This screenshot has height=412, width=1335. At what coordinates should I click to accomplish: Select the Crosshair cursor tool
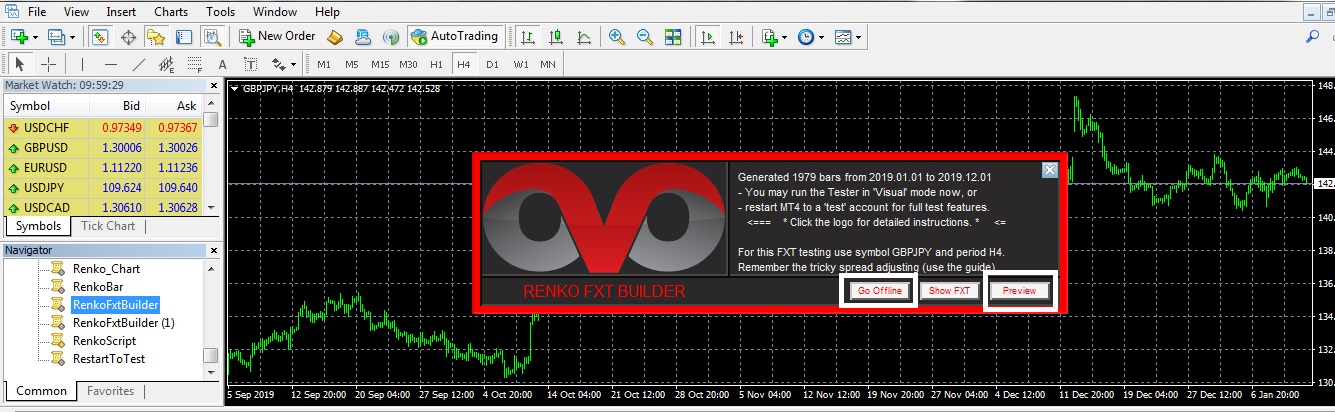point(48,64)
